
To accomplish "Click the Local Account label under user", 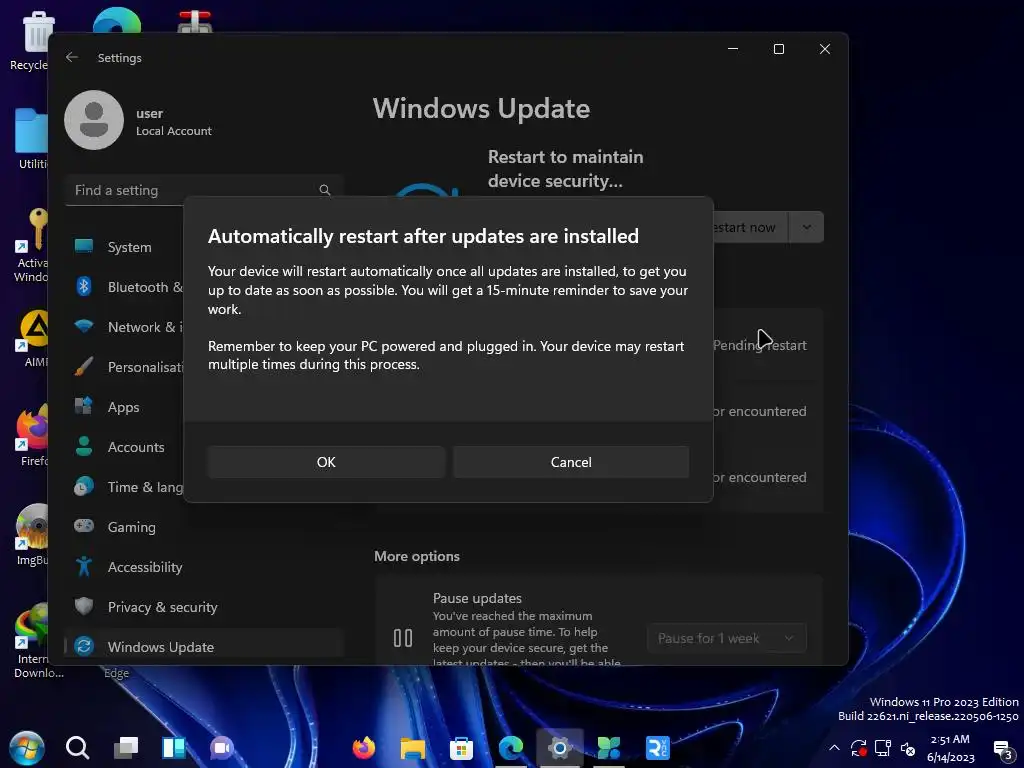I will (174, 131).
